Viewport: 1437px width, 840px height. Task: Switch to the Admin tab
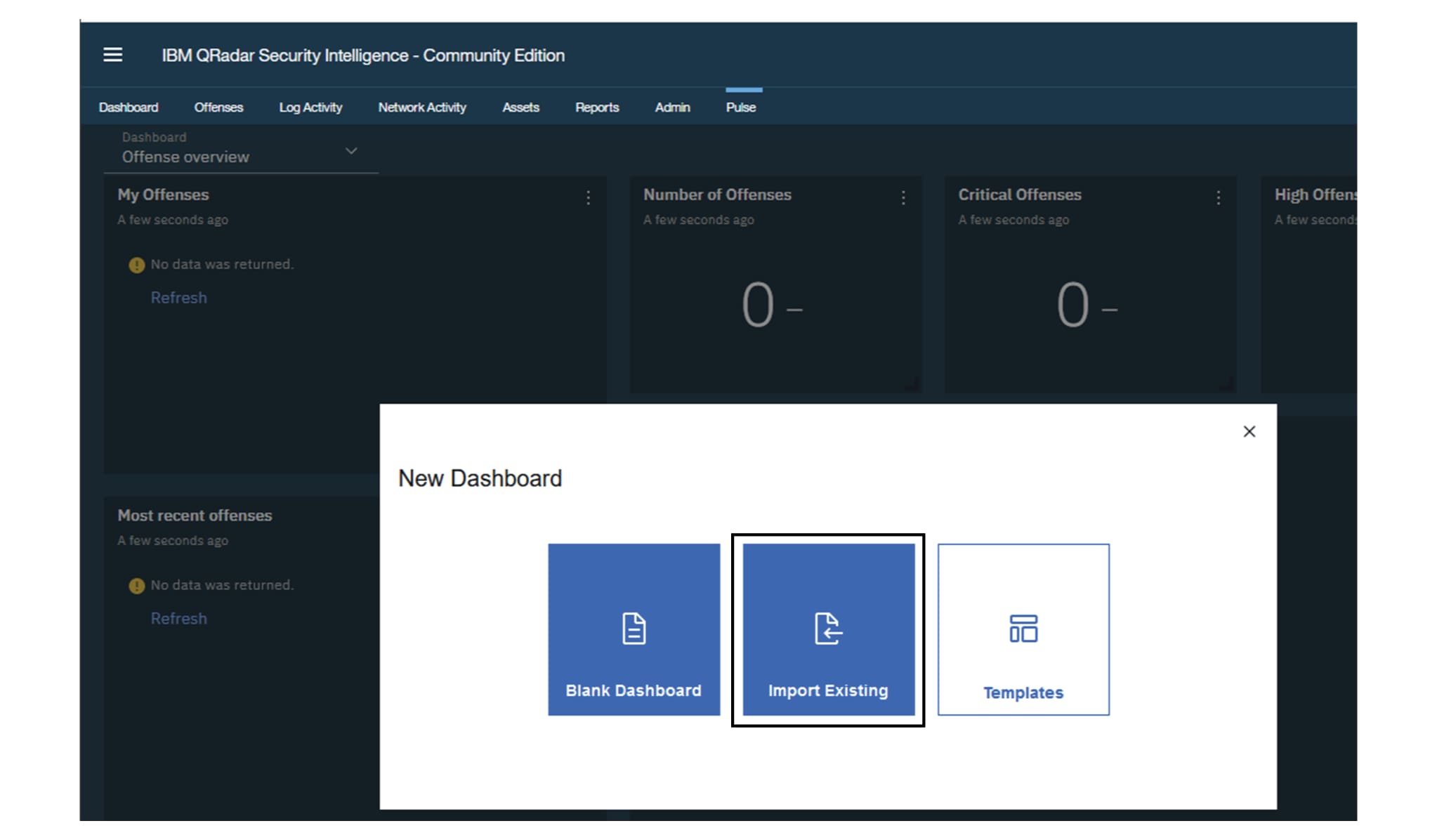pyautogui.click(x=672, y=107)
